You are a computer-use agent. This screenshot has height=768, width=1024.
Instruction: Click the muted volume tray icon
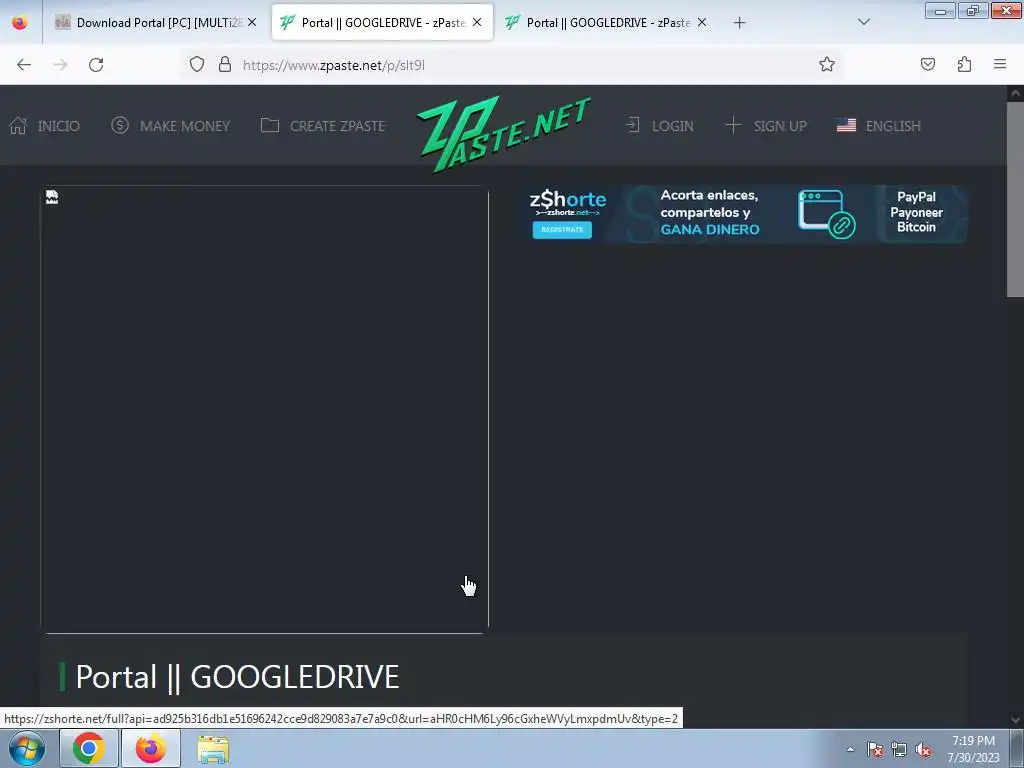pyautogui.click(x=923, y=749)
